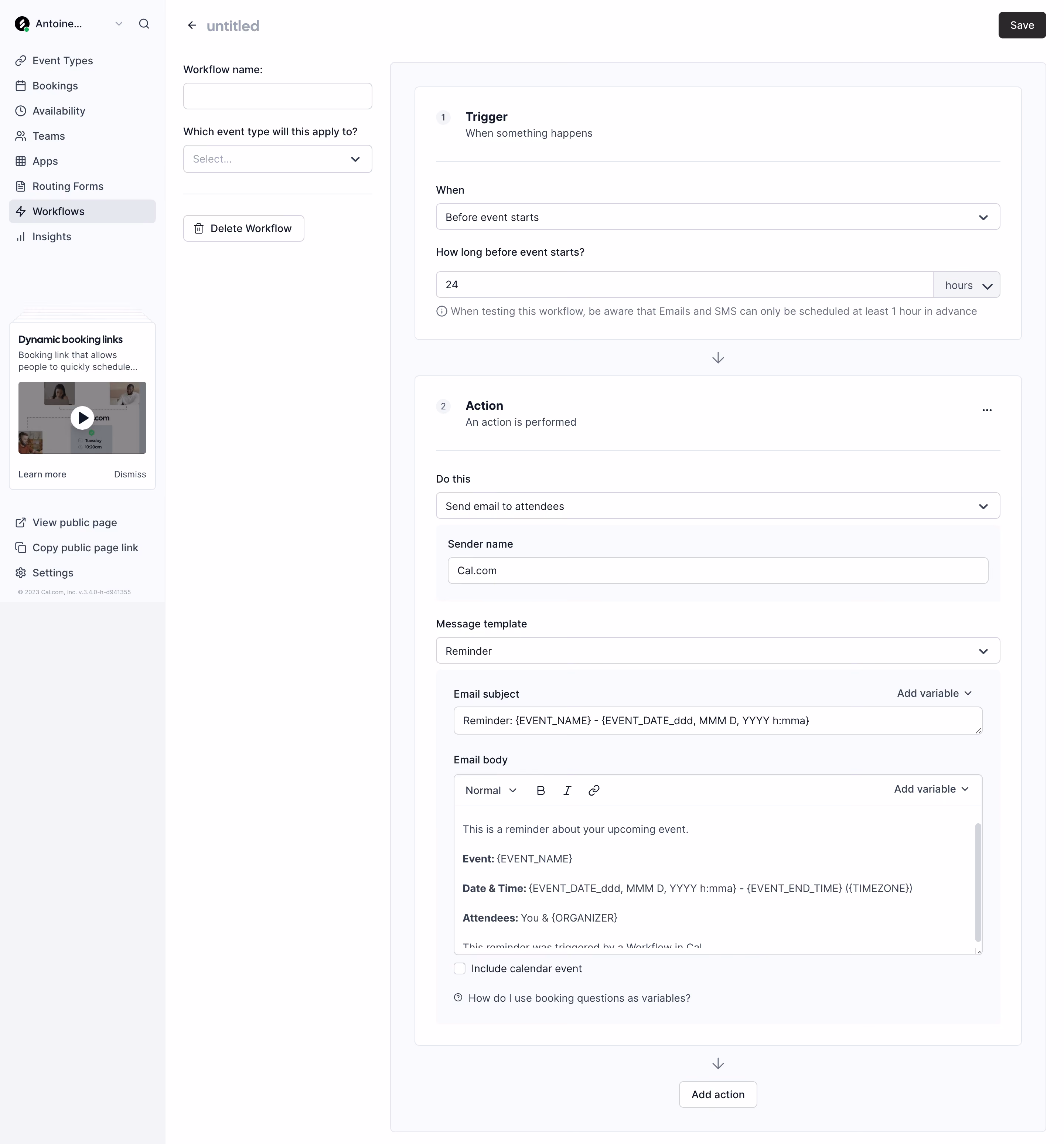Open the Do this action dropdown
Image resolution: width=1064 pixels, height=1144 pixels.
point(717,506)
